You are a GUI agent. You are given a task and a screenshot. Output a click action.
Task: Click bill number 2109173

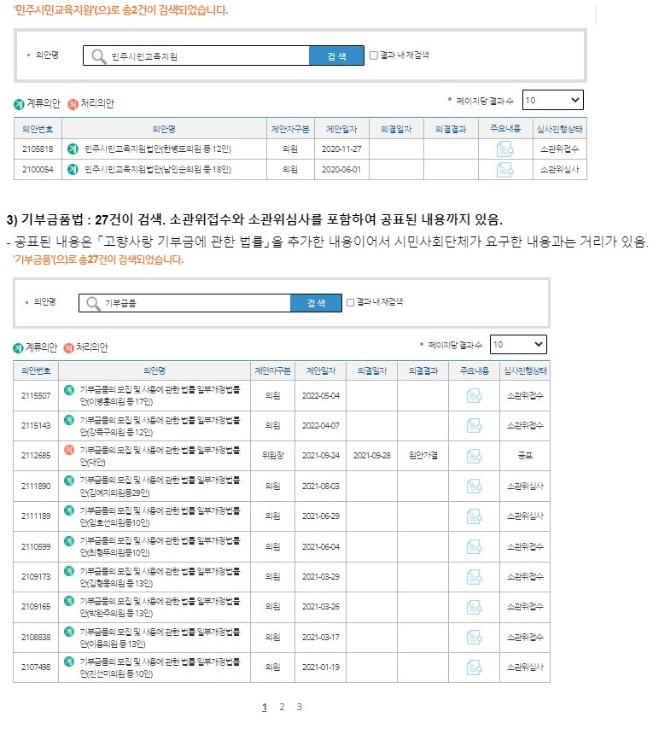[x=36, y=577]
